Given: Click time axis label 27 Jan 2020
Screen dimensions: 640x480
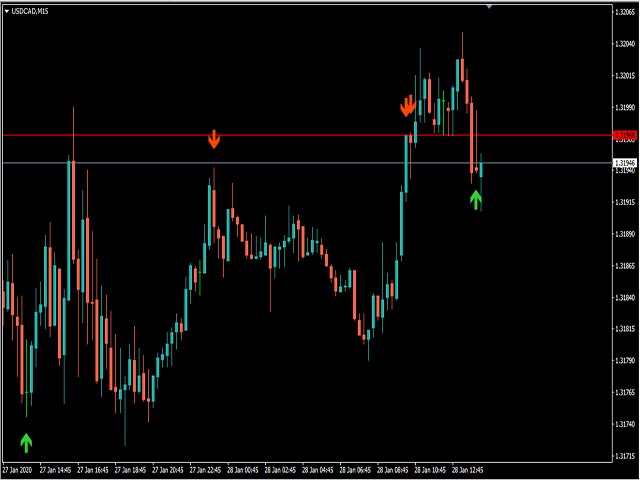Looking at the screenshot, I should tap(17, 470).
